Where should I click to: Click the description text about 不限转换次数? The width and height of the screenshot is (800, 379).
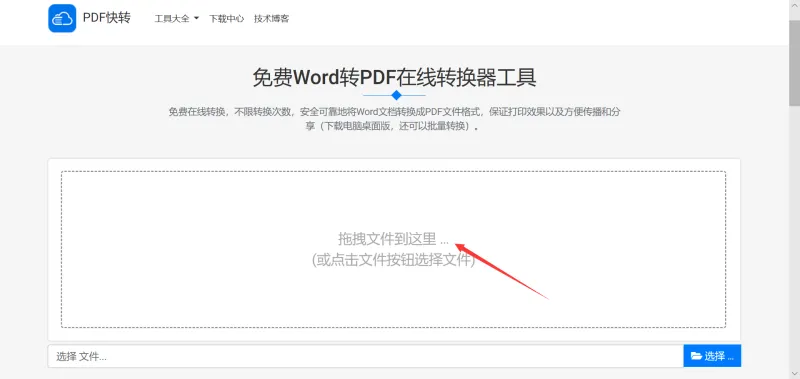coord(394,118)
